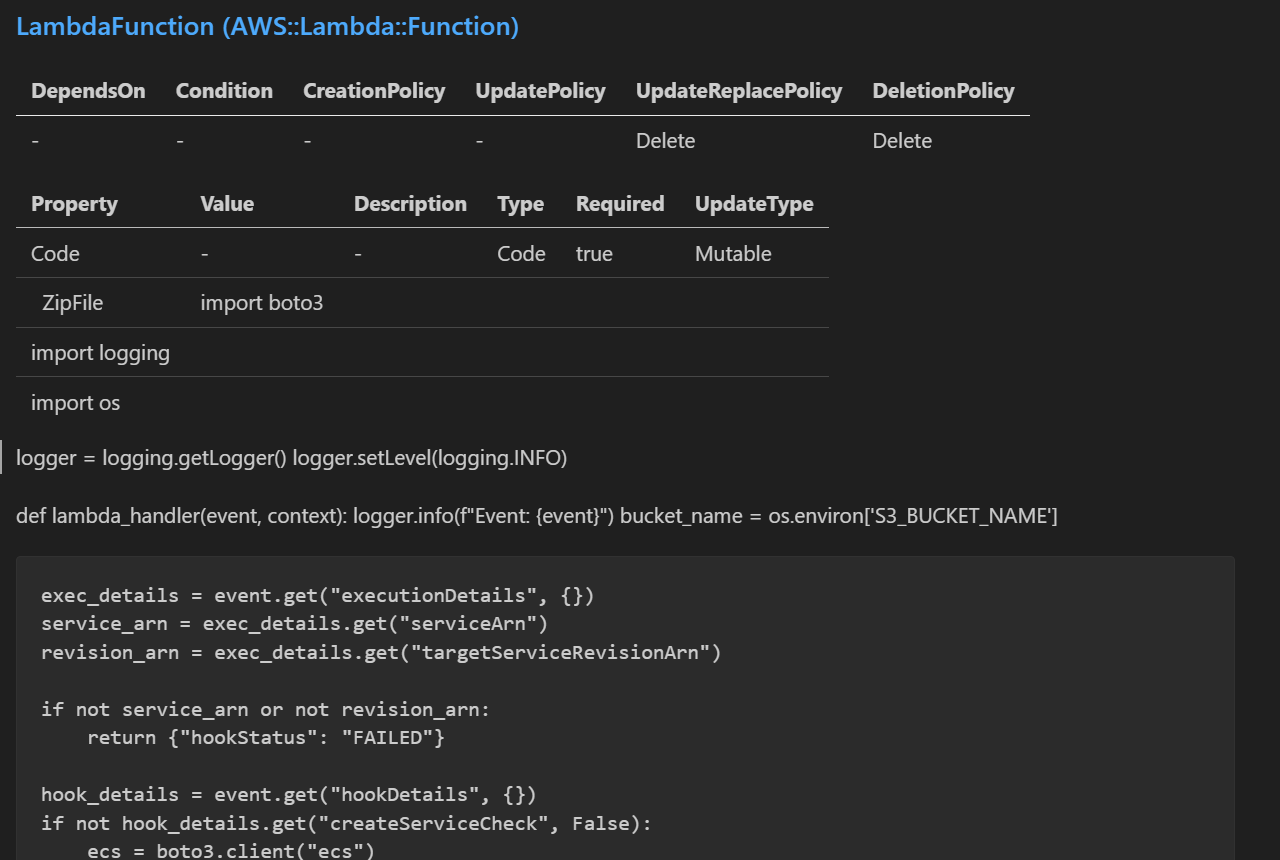
Task: Click the Delete value under UpdateReplacePolicy
Action: click(665, 141)
